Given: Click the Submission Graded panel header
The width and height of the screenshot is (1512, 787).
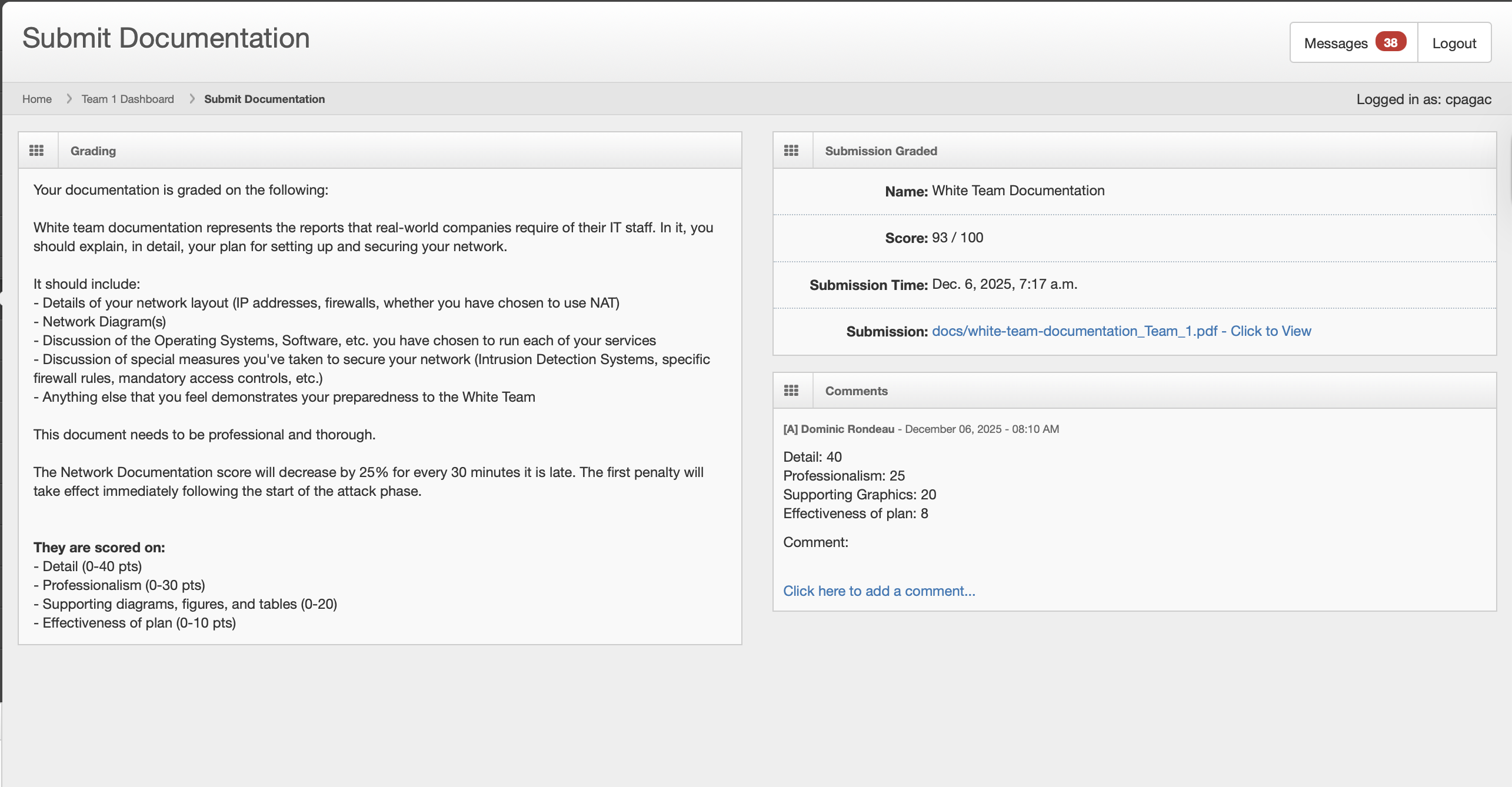Looking at the screenshot, I should (881, 151).
